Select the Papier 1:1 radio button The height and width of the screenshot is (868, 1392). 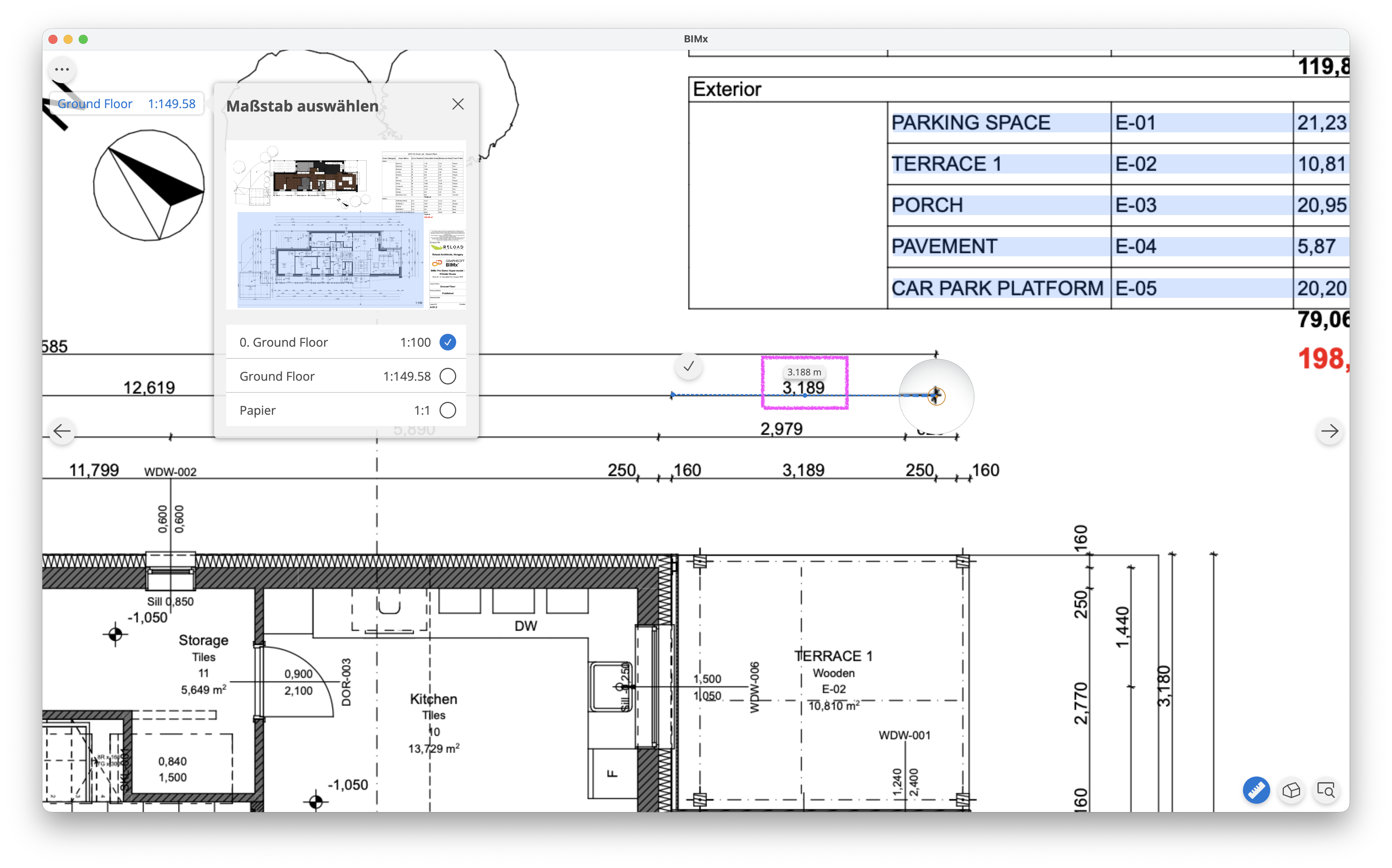(448, 410)
